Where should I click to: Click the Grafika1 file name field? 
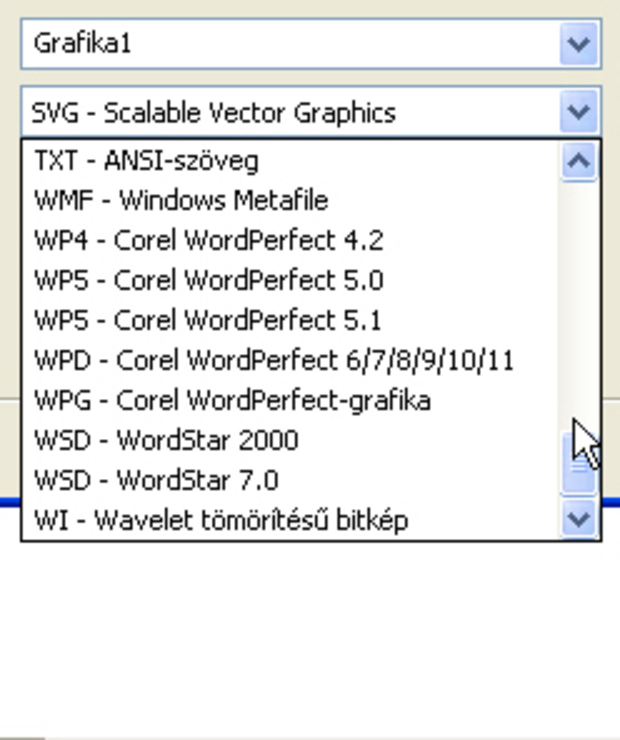(x=291, y=43)
